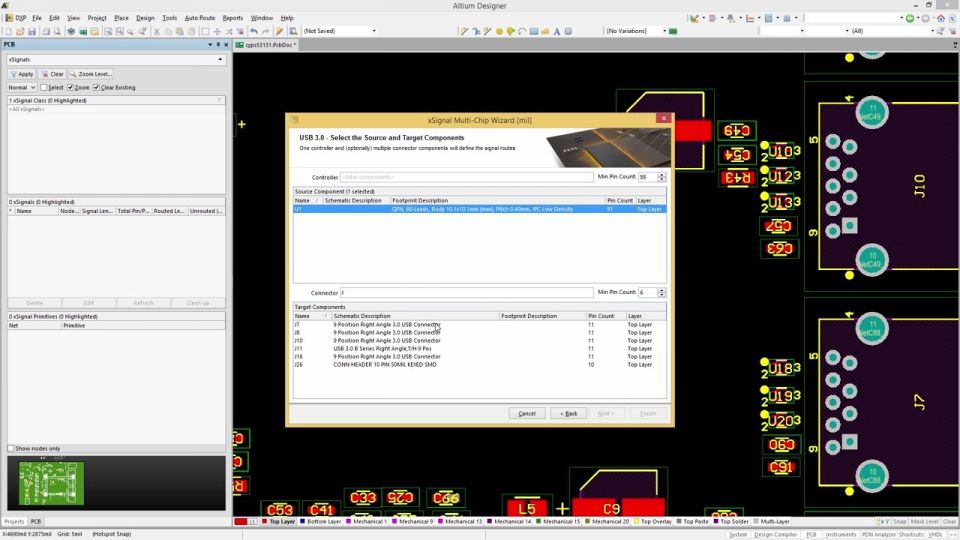Select the cyps53131.PcbDoc document tab
This screenshot has height=540, width=960.
(x=266, y=45)
